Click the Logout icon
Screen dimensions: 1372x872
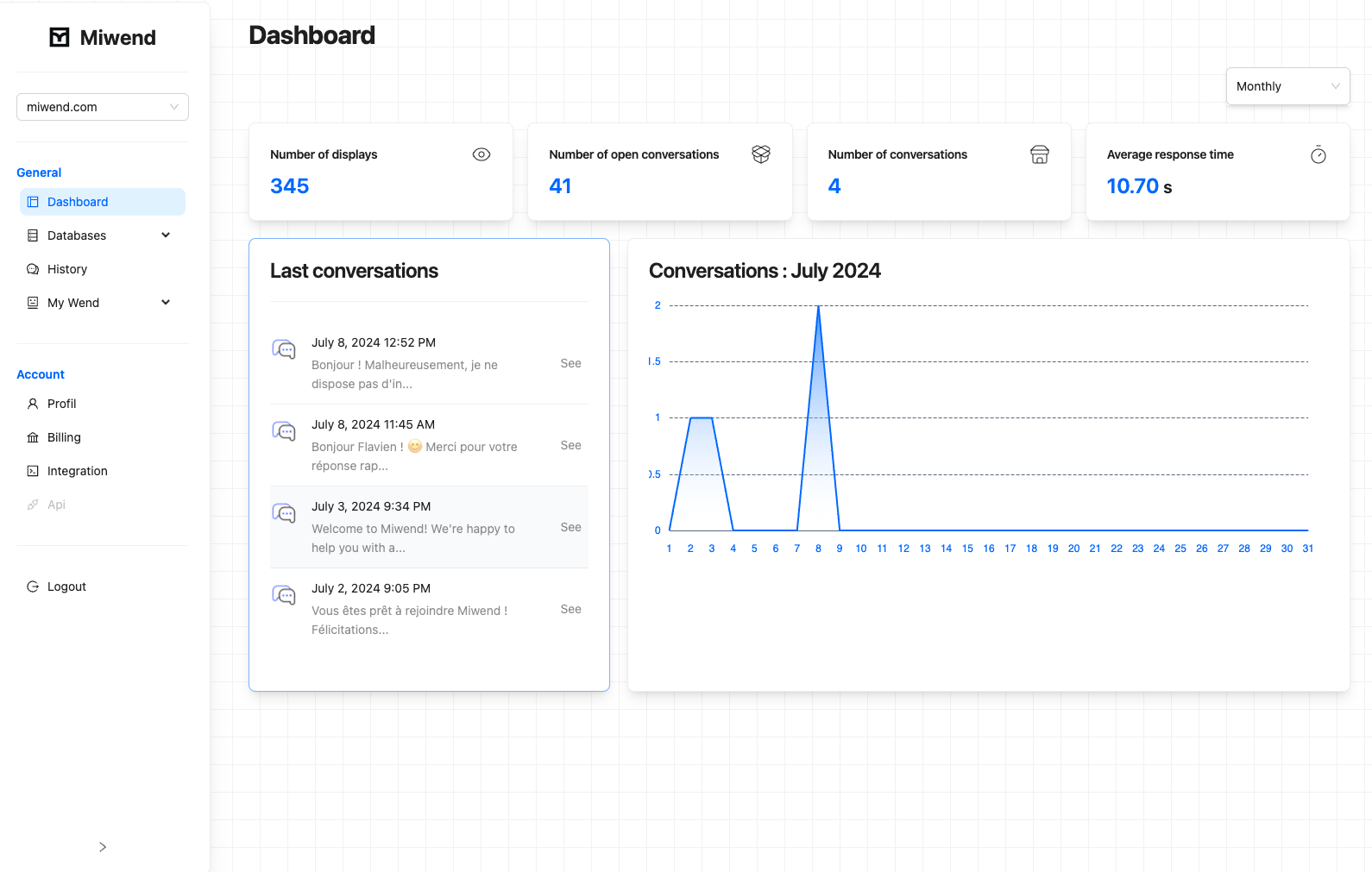(x=33, y=587)
